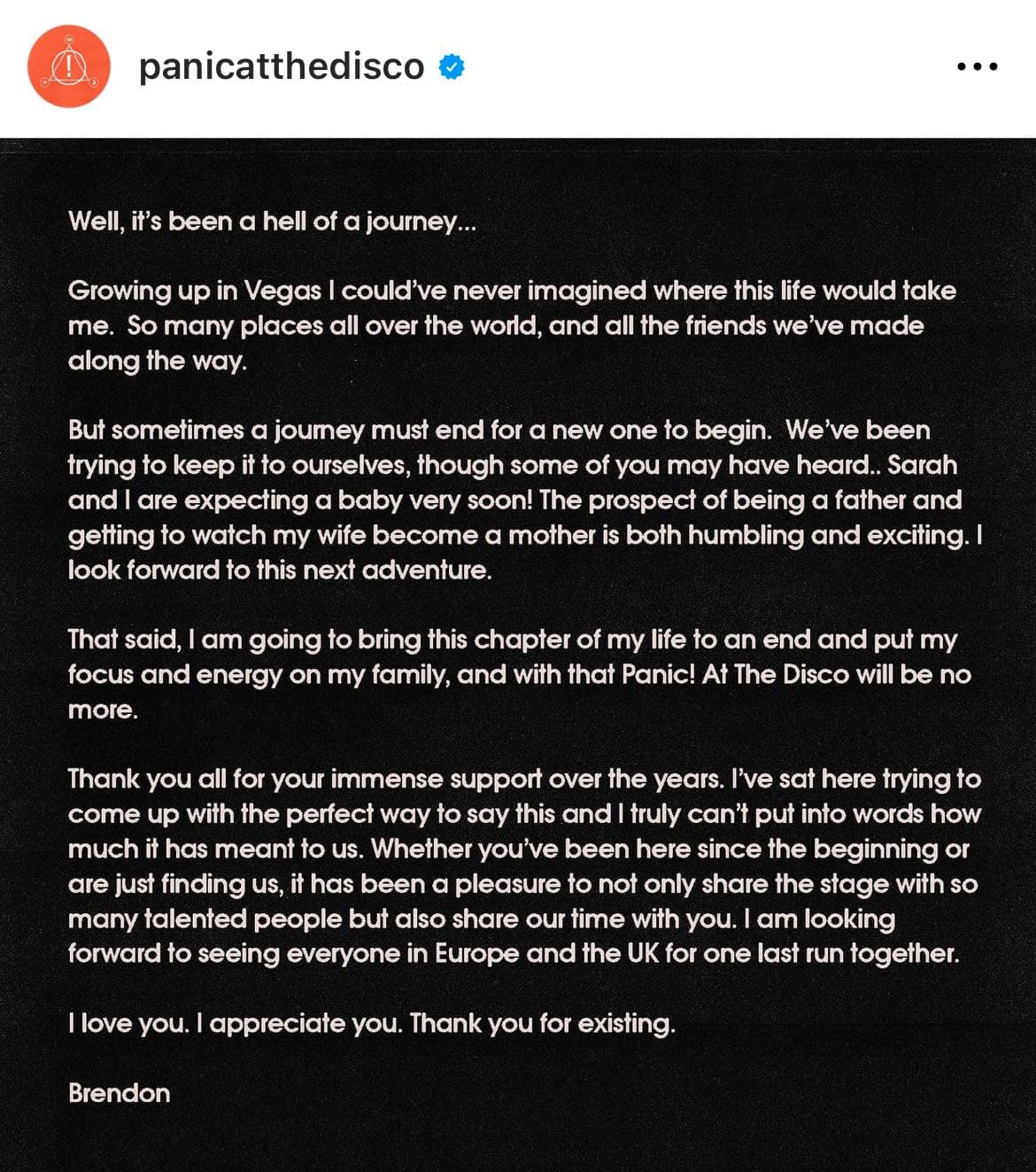This screenshot has height=1172, width=1036.
Task: Click the blue verified badge
Action: click(x=452, y=66)
